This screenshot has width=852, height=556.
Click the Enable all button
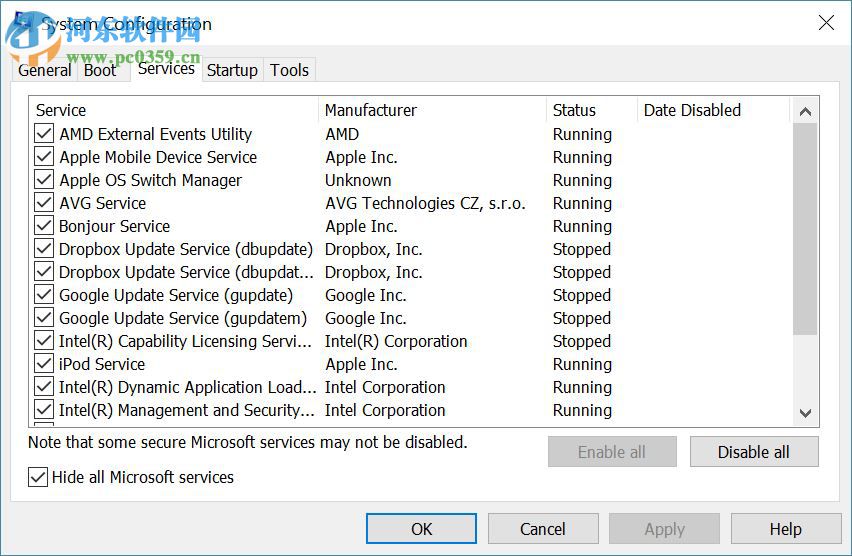(x=612, y=452)
